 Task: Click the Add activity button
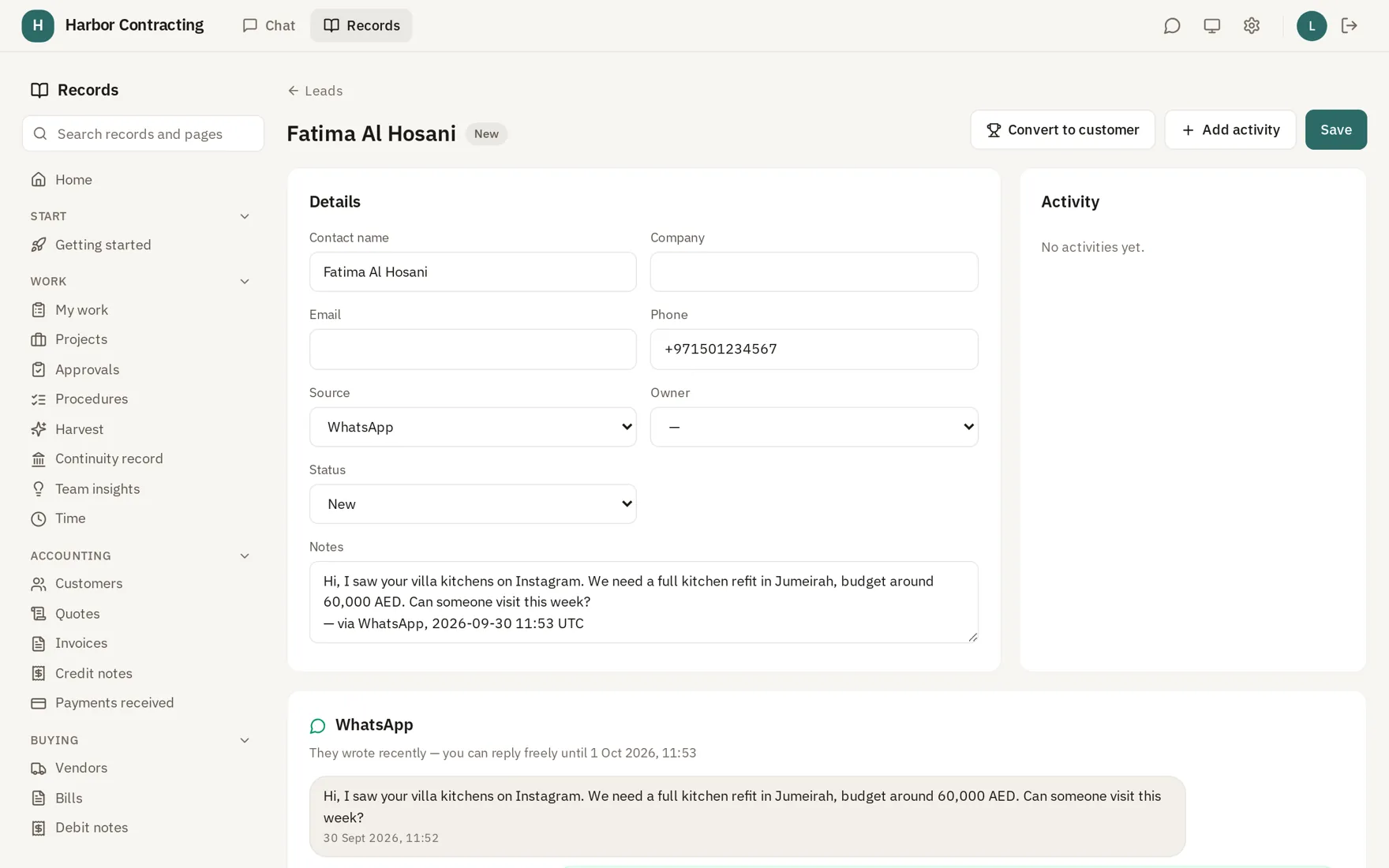(1230, 129)
